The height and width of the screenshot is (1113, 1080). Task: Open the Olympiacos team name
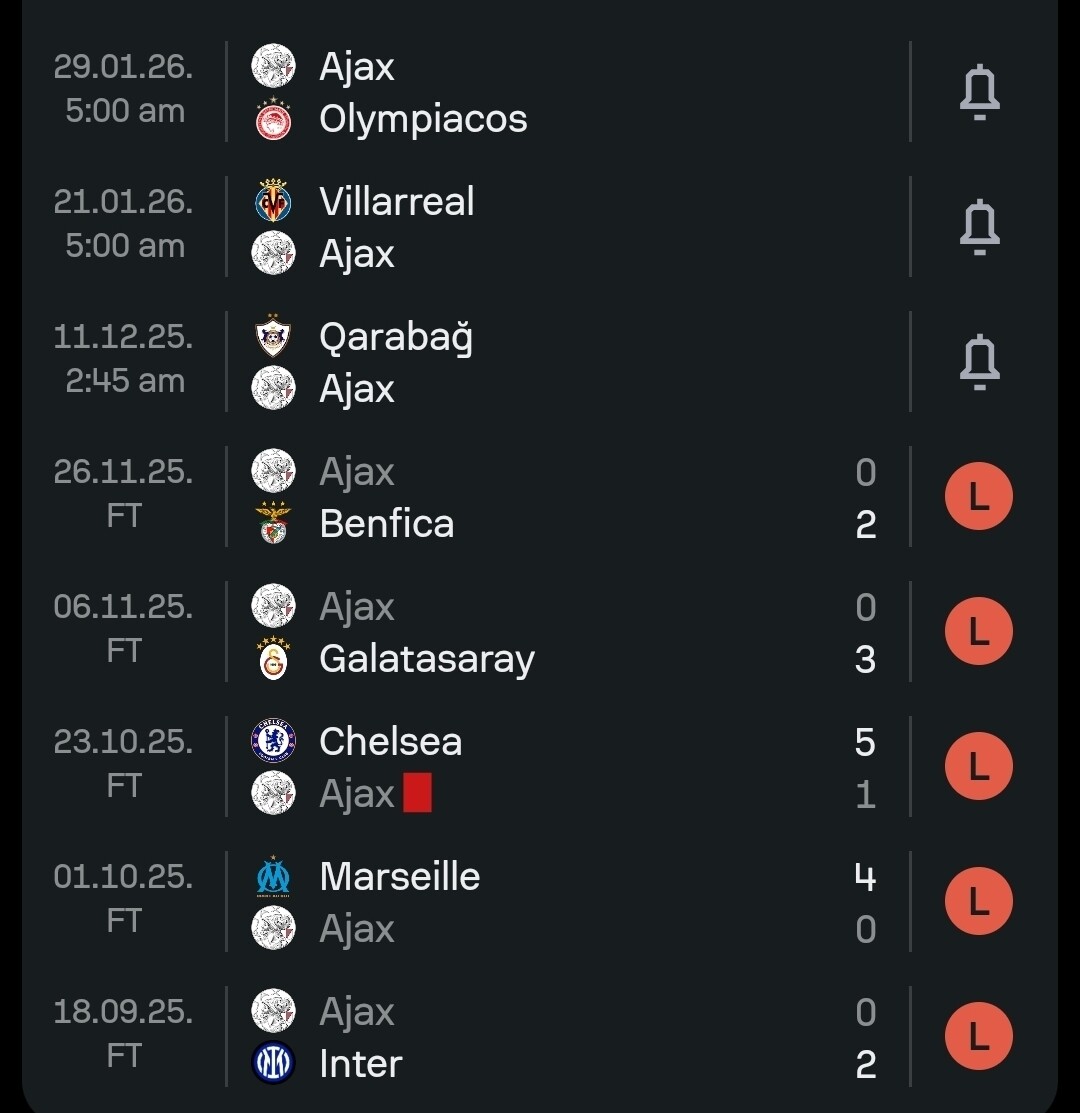[423, 119]
